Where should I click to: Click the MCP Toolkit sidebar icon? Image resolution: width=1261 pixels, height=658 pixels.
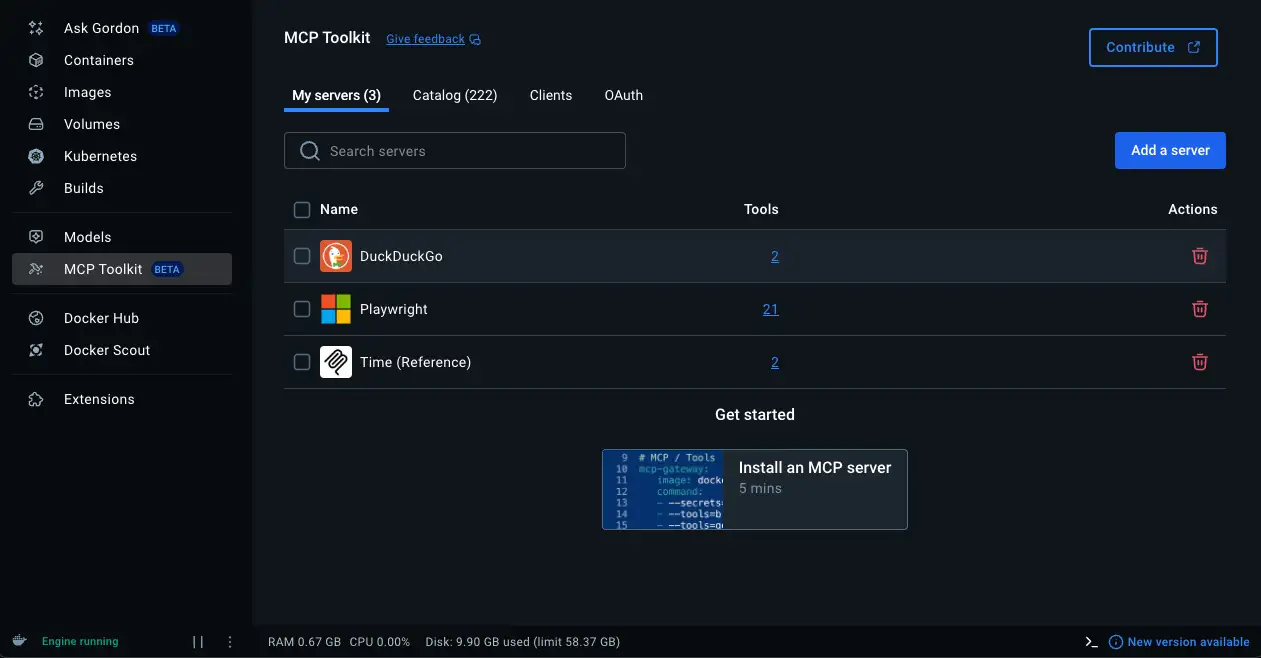click(x=36, y=269)
